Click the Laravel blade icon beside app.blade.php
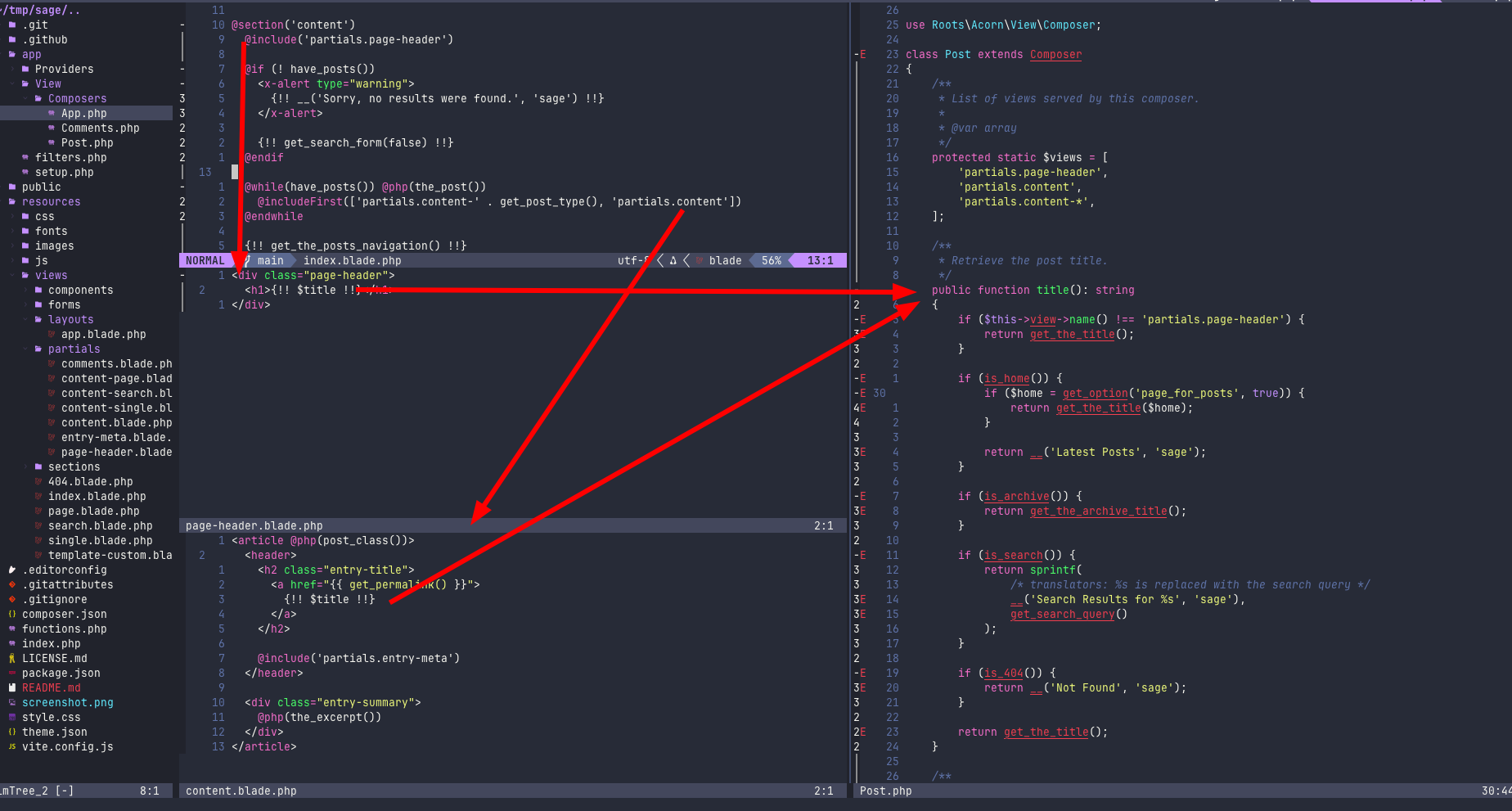Image resolution: width=1512 pixels, height=811 pixels. (x=52, y=335)
